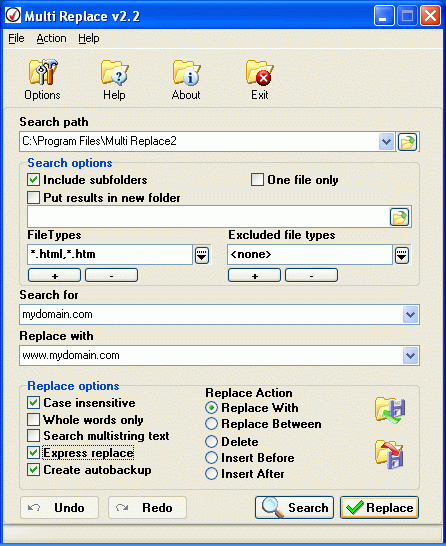Image resolution: width=446 pixels, height=546 pixels.
Task: Click the green arrow folder save icon
Action: click(390, 410)
